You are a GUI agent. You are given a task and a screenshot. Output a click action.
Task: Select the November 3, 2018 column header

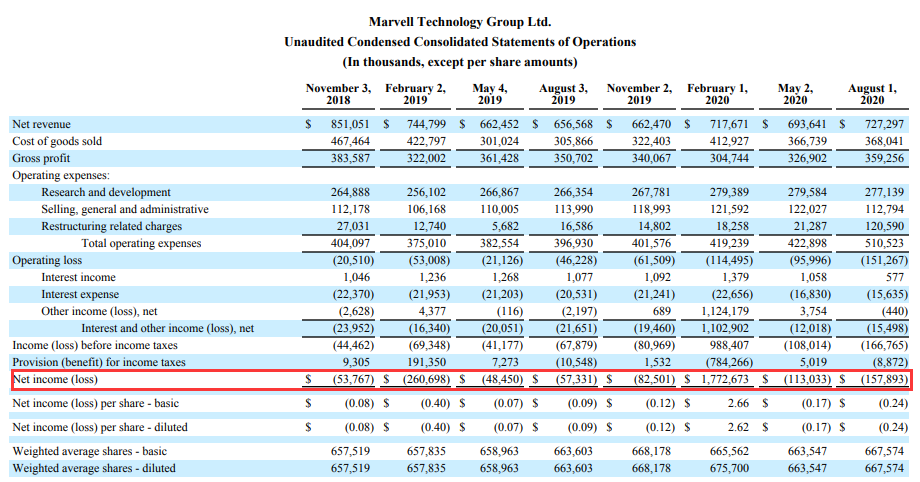click(338, 94)
